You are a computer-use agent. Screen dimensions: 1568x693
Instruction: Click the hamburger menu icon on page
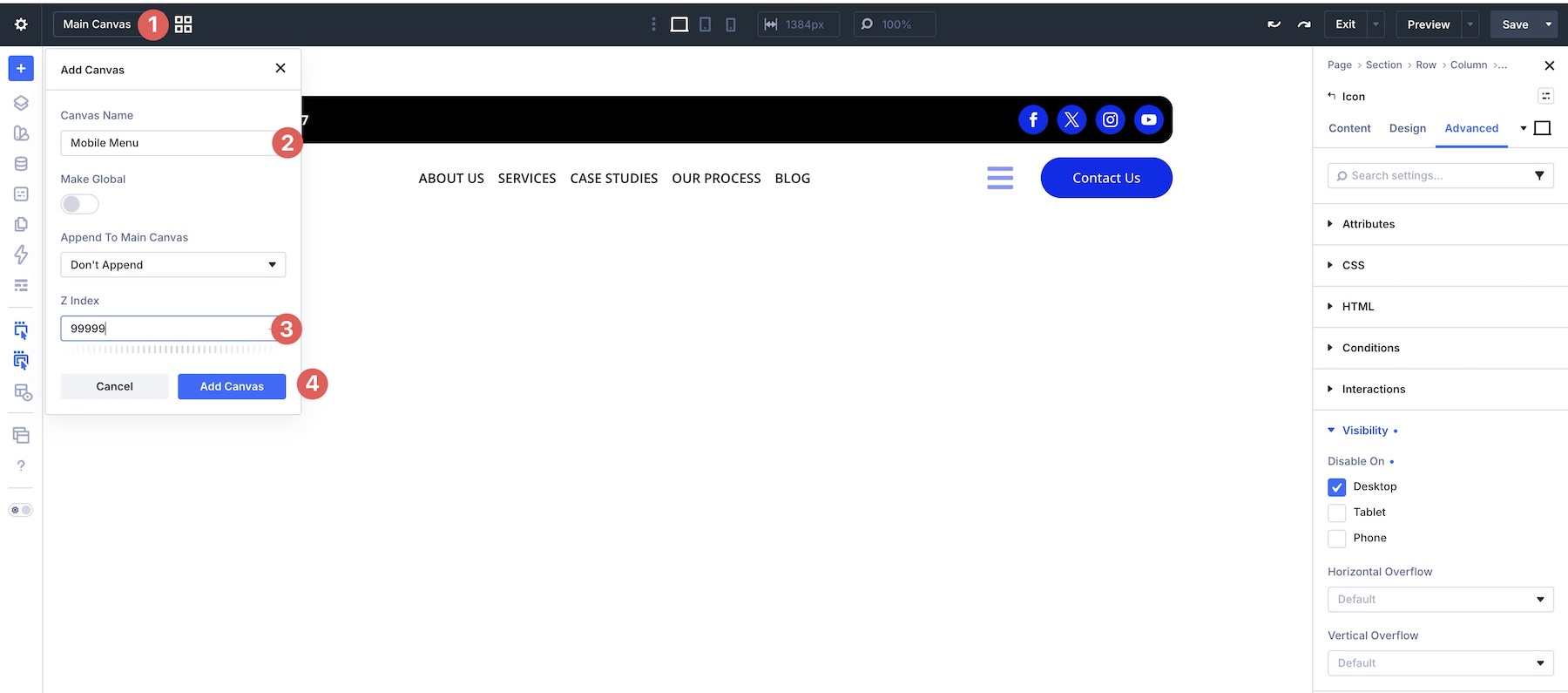pos(1000,178)
